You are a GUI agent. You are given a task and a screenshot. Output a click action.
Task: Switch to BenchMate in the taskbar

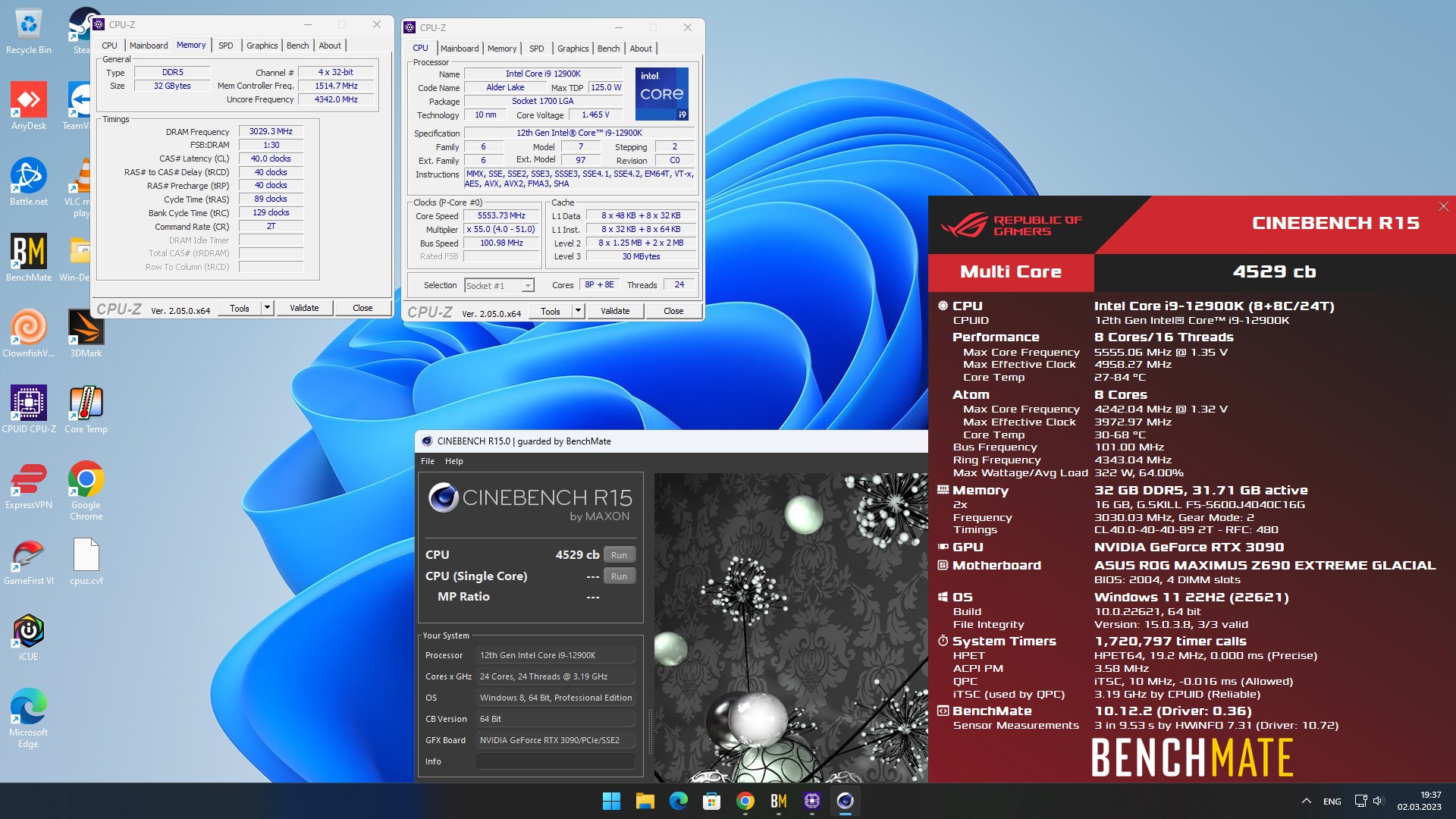coord(778,801)
